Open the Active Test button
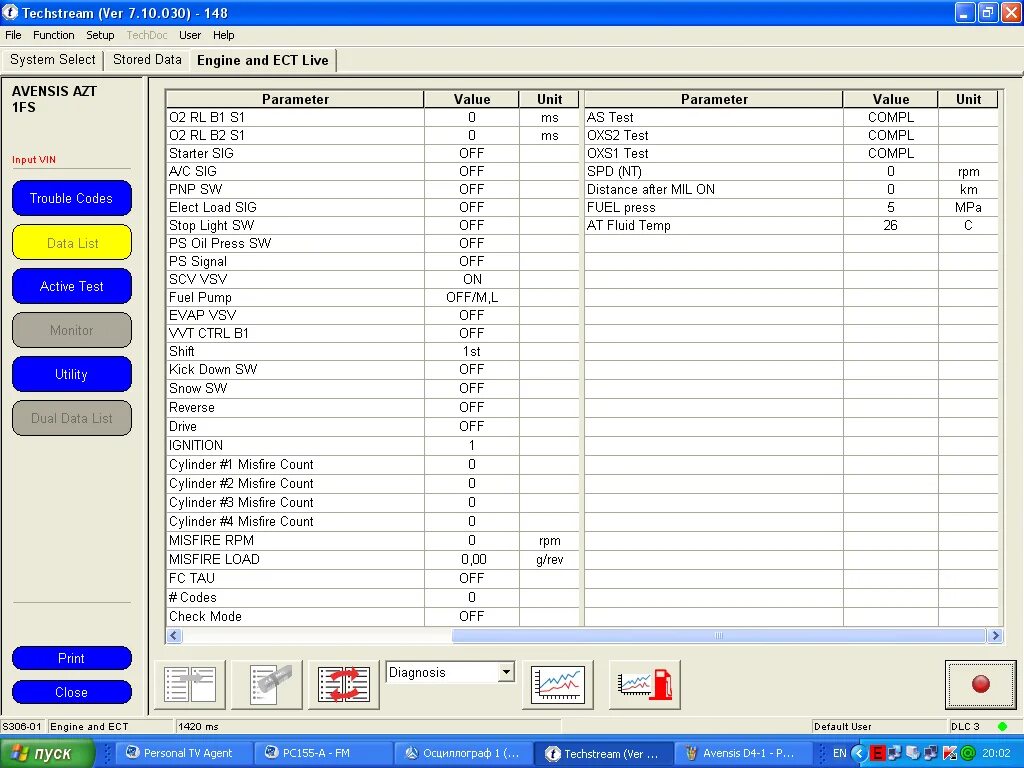The width and height of the screenshot is (1024, 768). [x=72, y=286]
